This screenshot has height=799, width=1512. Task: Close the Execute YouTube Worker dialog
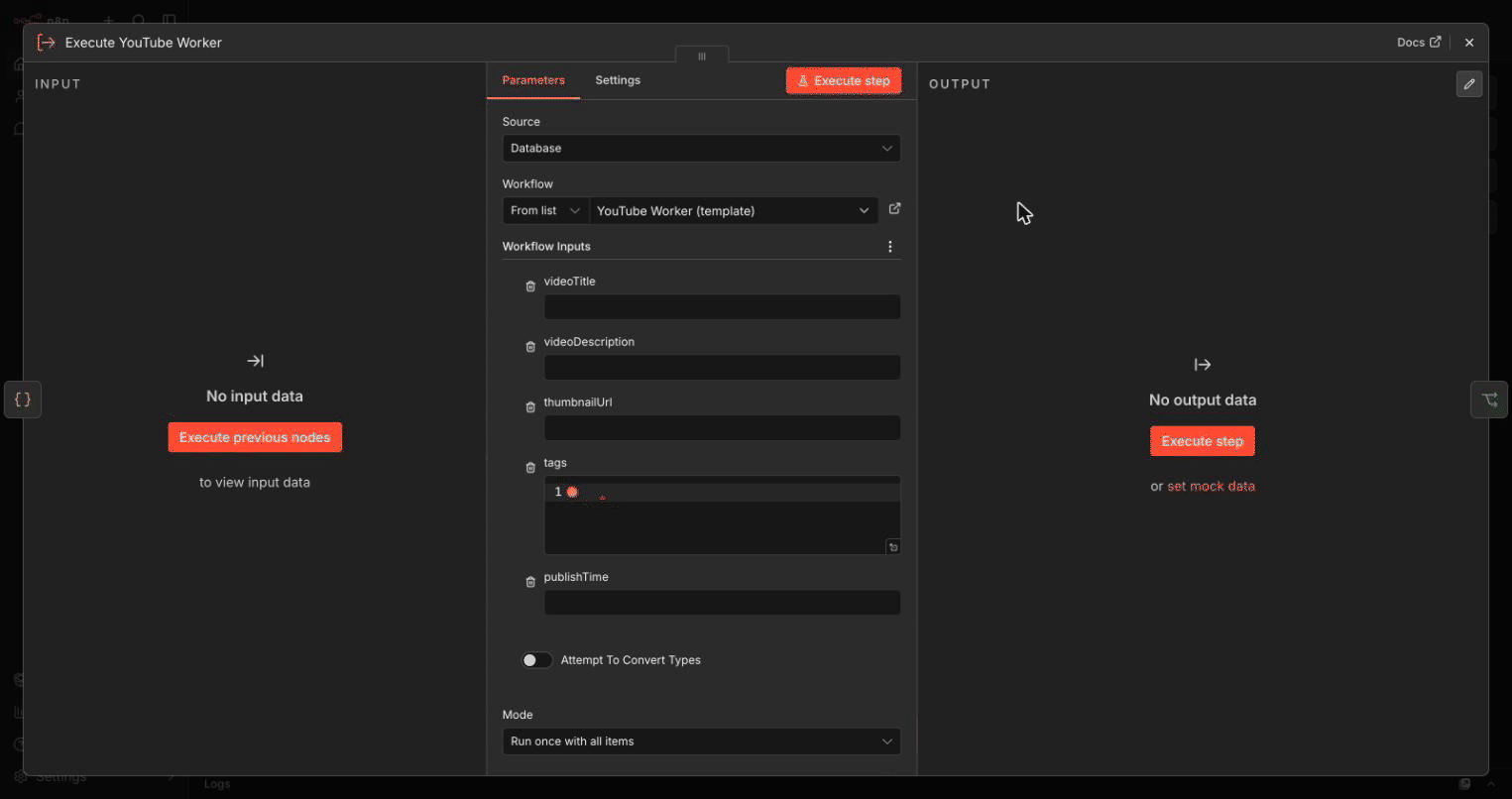click(1469, 43)
